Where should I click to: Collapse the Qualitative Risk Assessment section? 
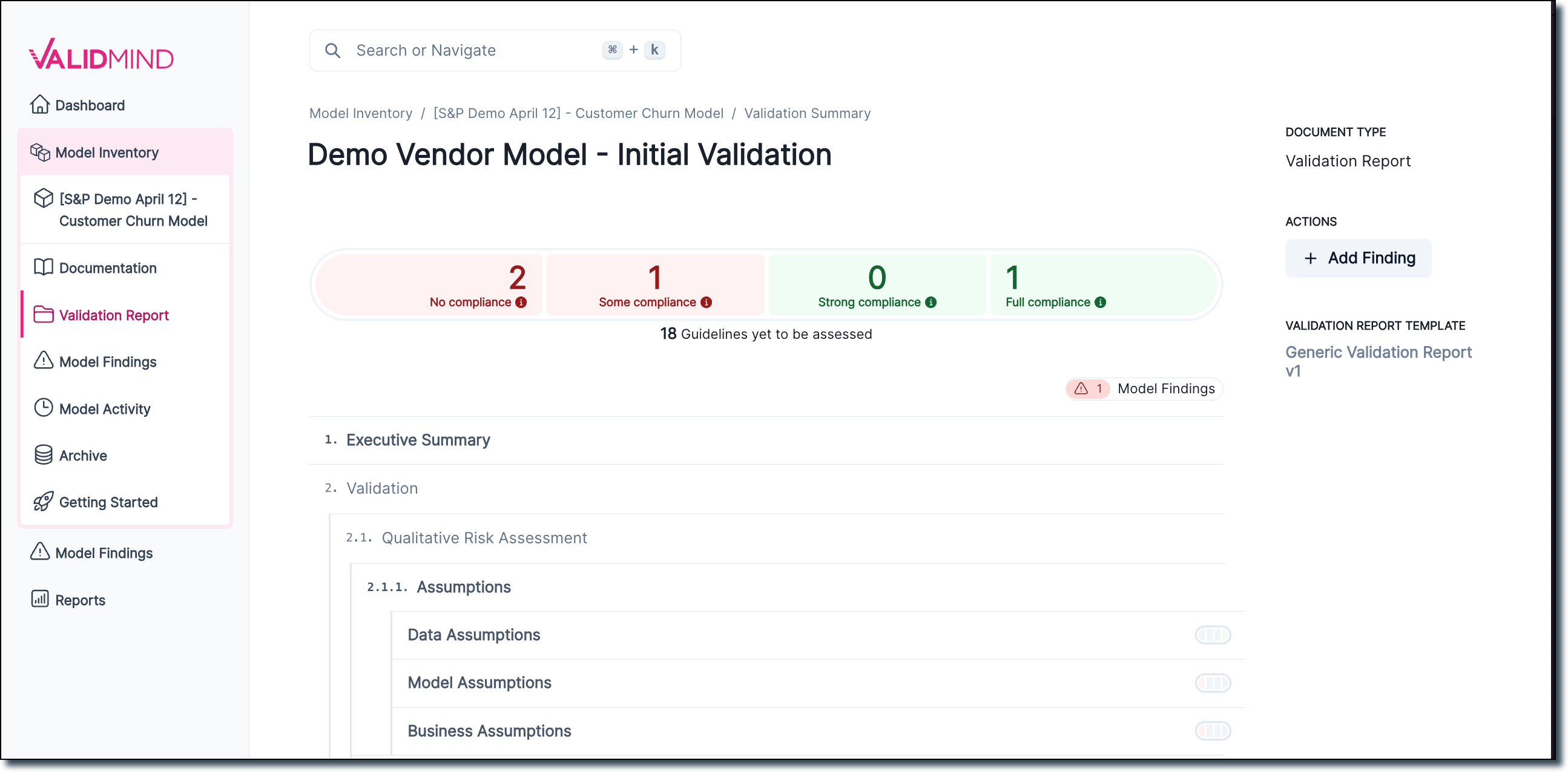(483, 537)
